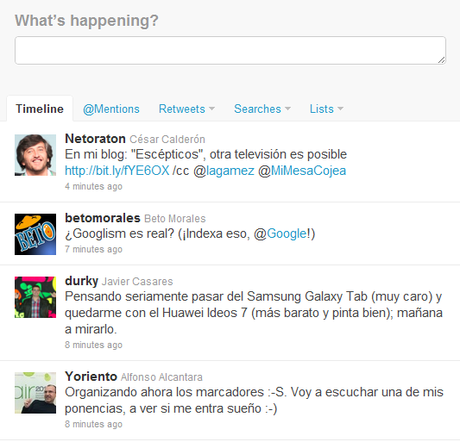The width and height of the screenshot is (460, 442).
Task: Click the 'What's happening?' heading
Action: [x=86, y=21]
